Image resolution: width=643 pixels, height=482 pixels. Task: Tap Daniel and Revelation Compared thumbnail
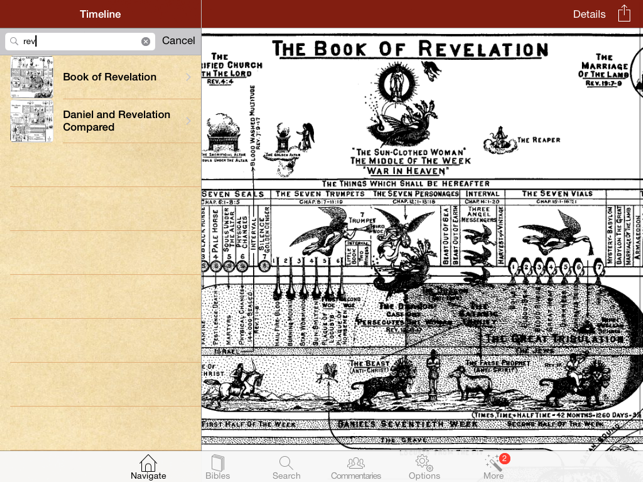point(32,121)
